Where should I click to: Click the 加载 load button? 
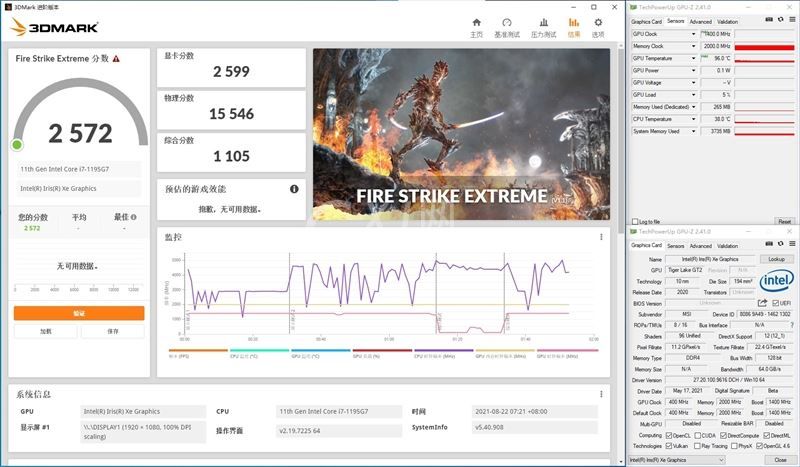pos(46,331)
